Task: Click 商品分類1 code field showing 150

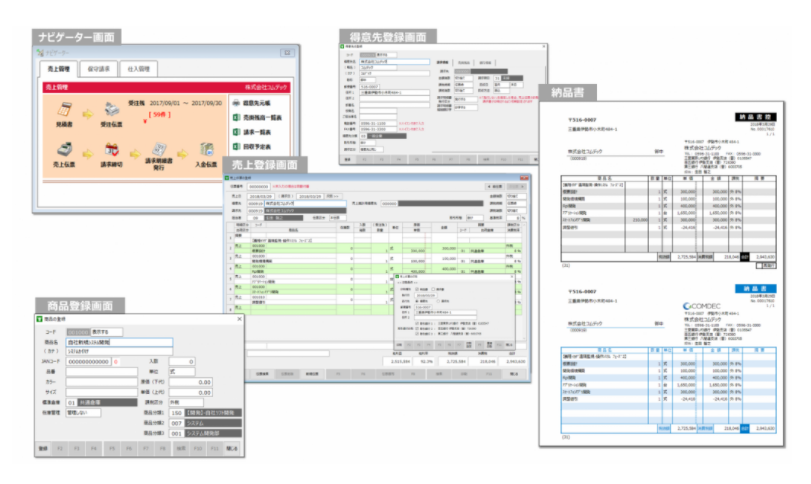Action: [176, 413]
